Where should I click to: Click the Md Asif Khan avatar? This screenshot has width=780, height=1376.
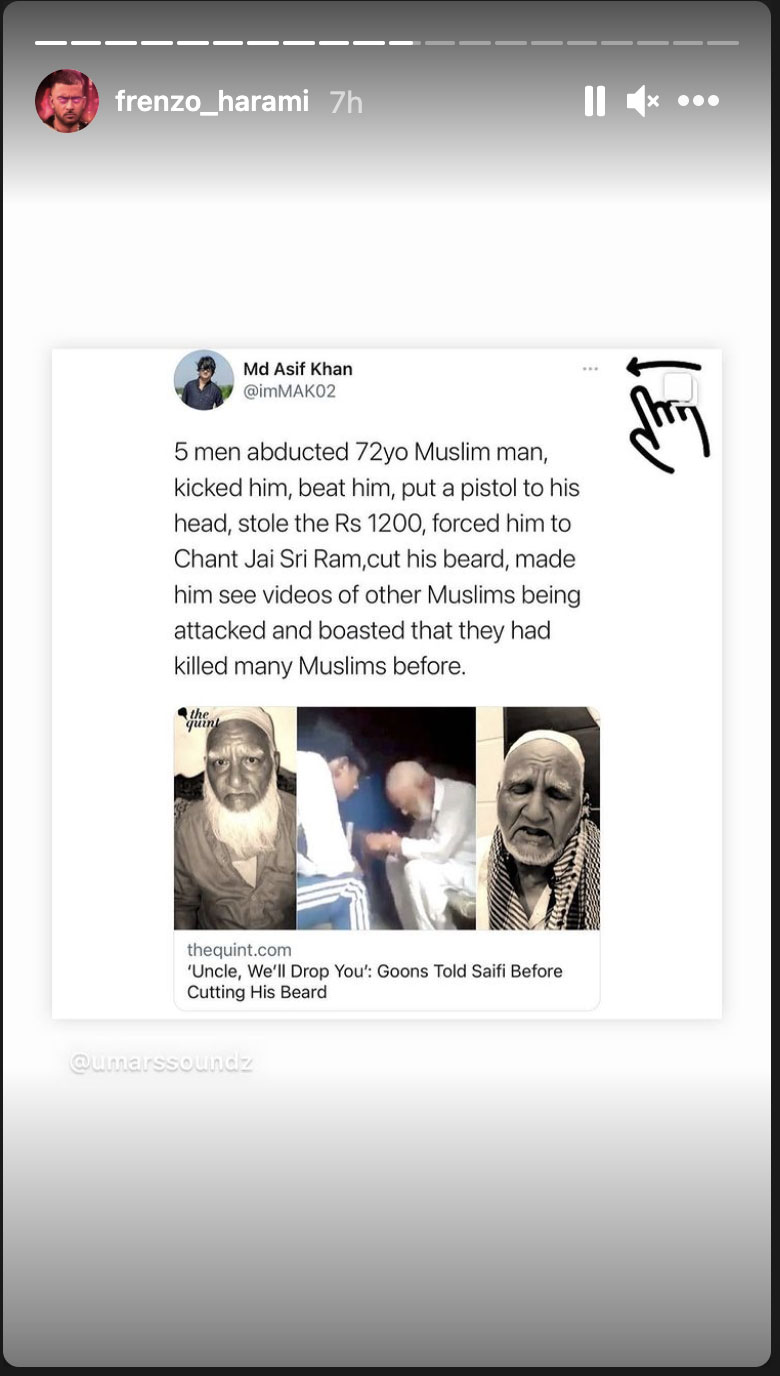click(204, 380)
